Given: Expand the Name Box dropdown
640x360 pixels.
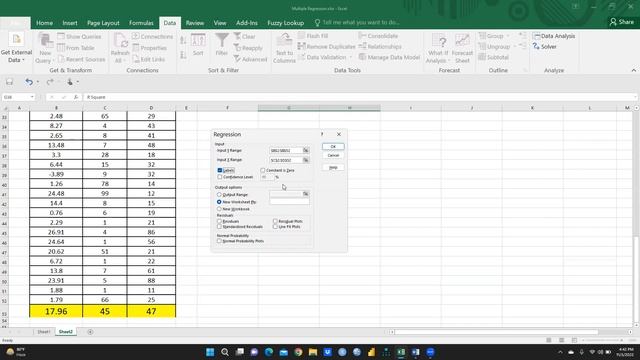Looking at the screenshot, I should click(32, 97).
